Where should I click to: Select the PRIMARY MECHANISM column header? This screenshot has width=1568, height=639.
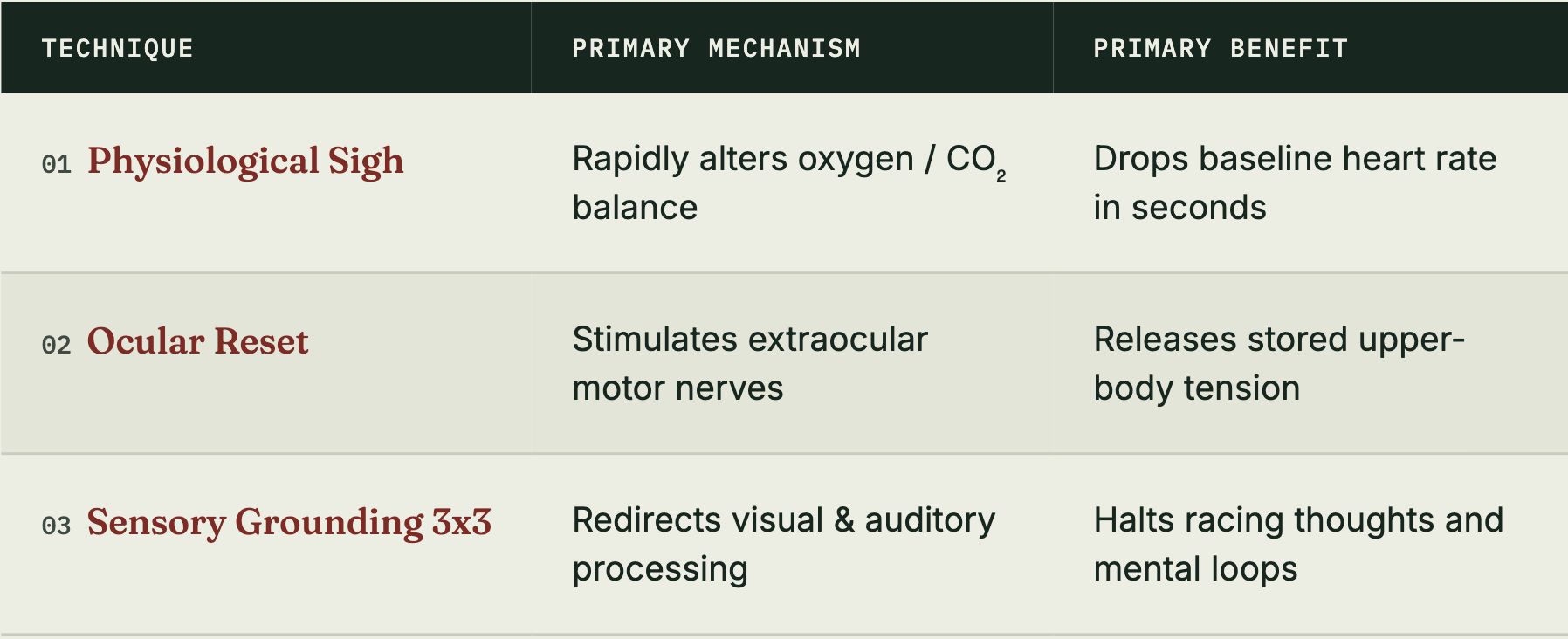716,48
